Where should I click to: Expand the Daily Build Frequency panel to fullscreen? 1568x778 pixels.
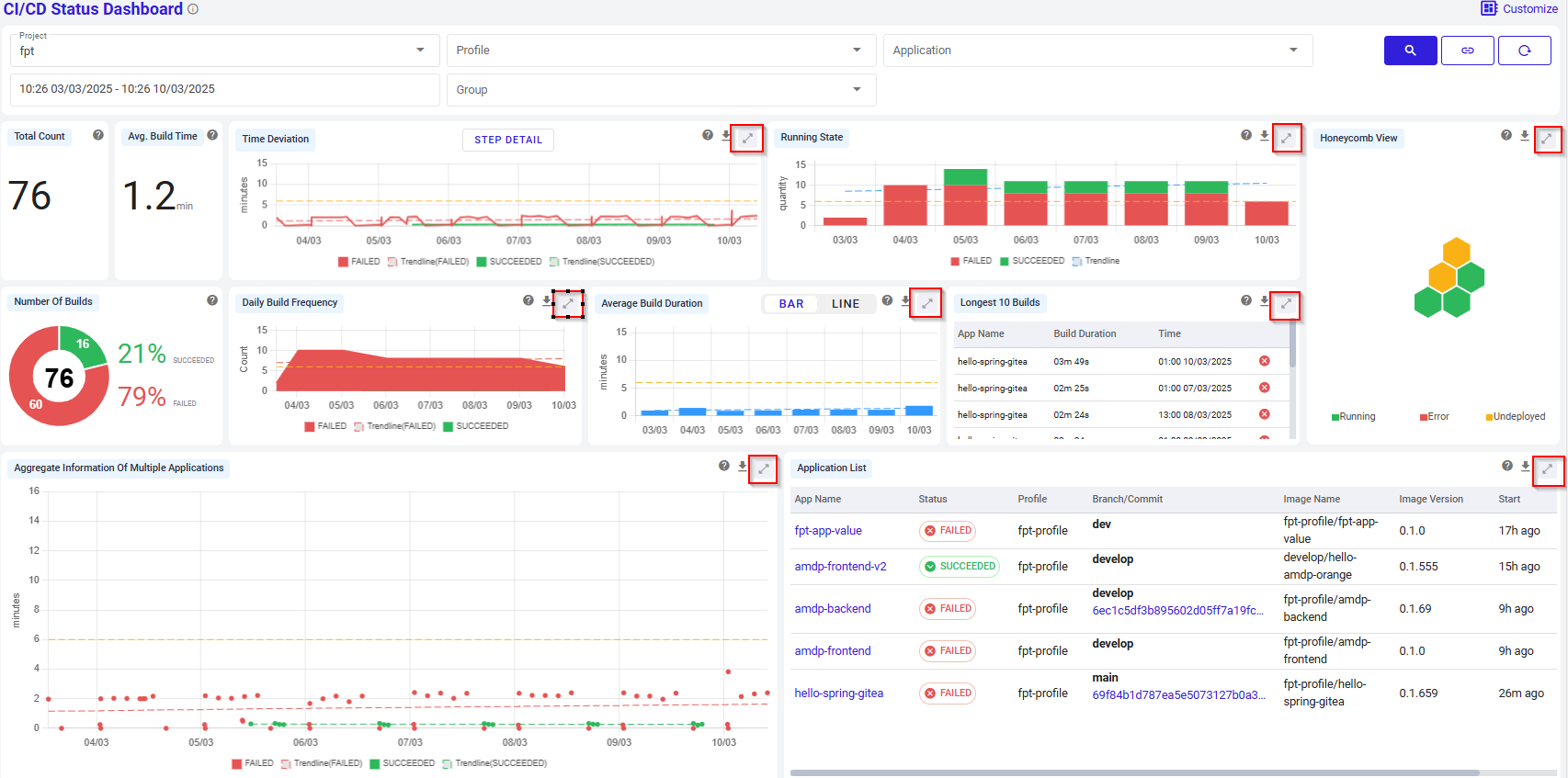coord(568,303)
